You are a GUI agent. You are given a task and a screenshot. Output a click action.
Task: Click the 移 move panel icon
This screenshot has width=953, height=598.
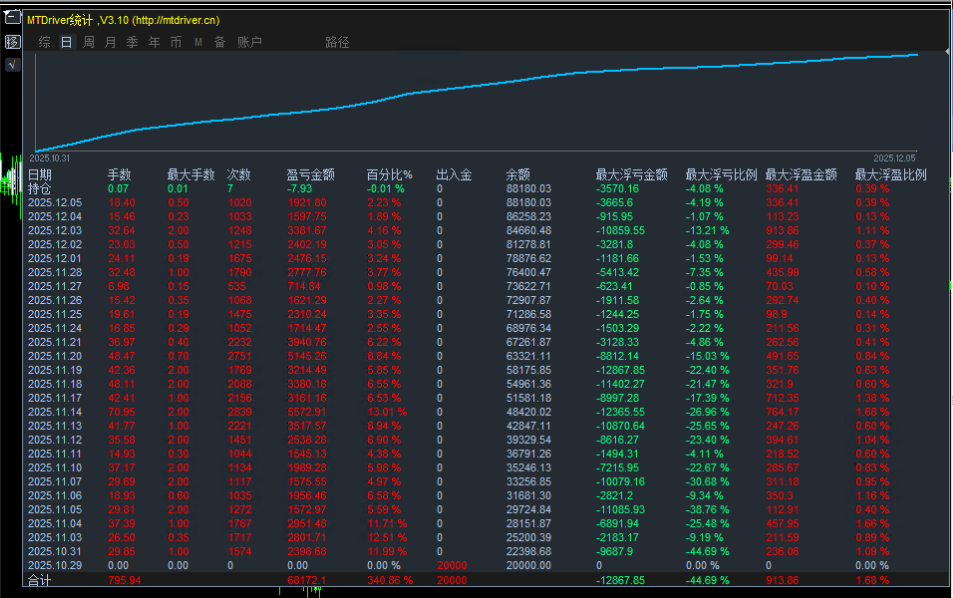coord(12,42)
